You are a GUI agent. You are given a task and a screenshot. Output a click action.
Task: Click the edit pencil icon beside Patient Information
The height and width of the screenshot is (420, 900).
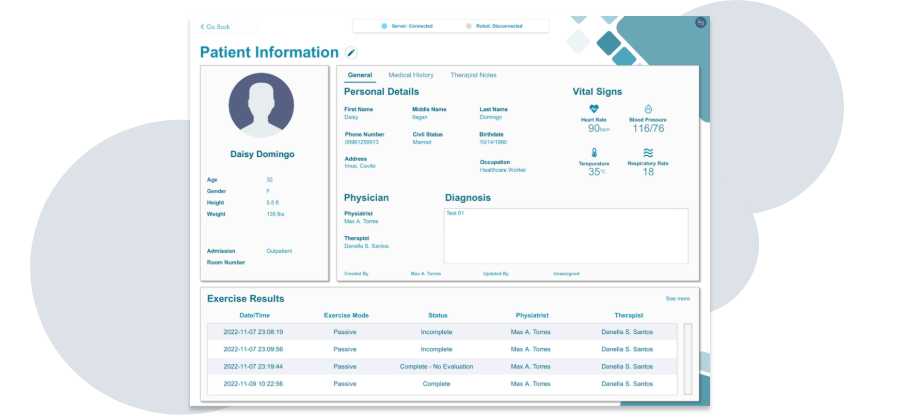pos(351,53)
